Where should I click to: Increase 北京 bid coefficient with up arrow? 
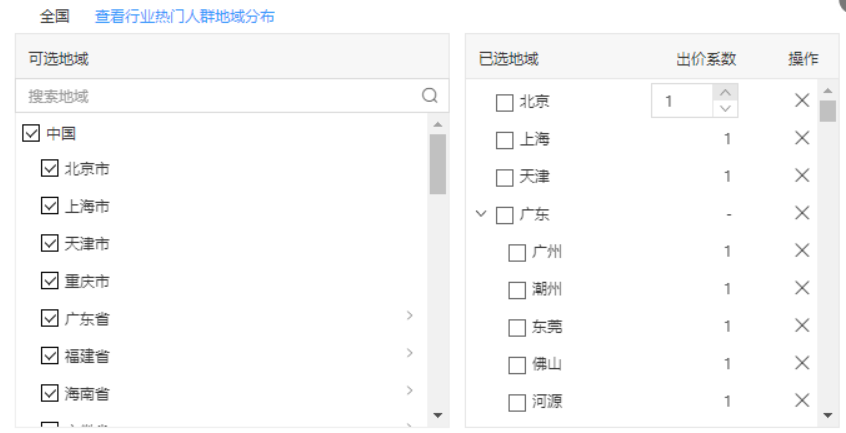click(x=726, y=91)
